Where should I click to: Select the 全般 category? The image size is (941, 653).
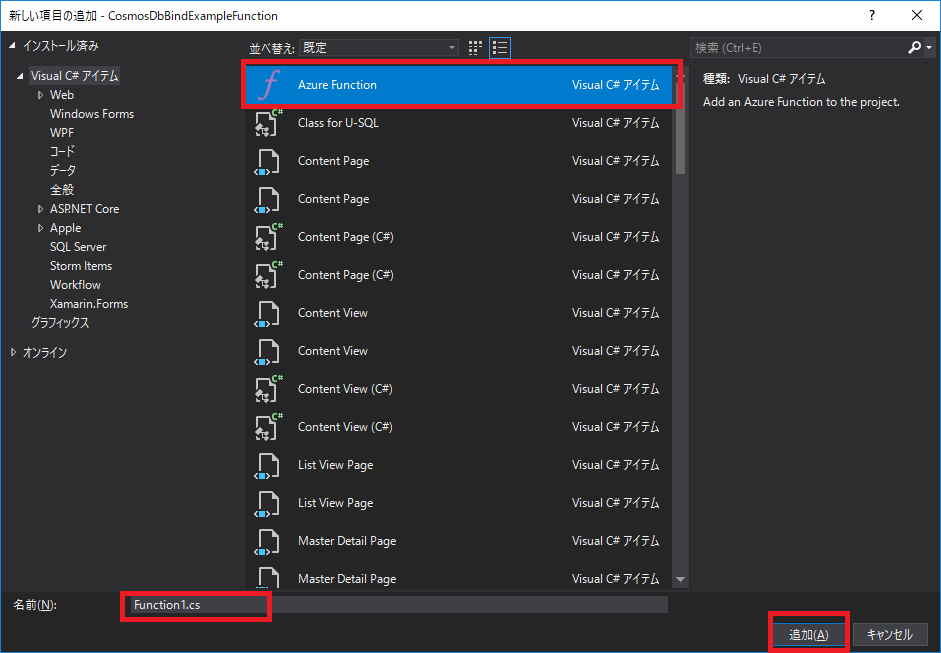click(62, 190)
